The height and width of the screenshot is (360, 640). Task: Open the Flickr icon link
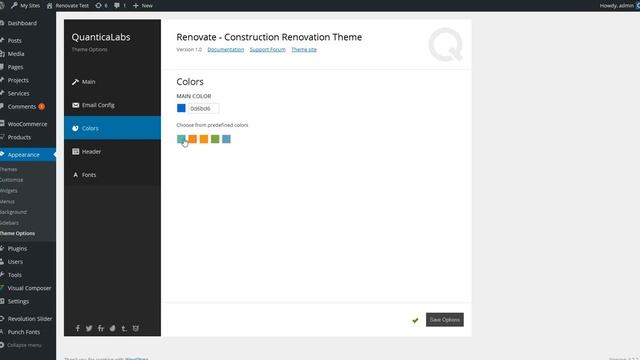(x=101, y=328)
